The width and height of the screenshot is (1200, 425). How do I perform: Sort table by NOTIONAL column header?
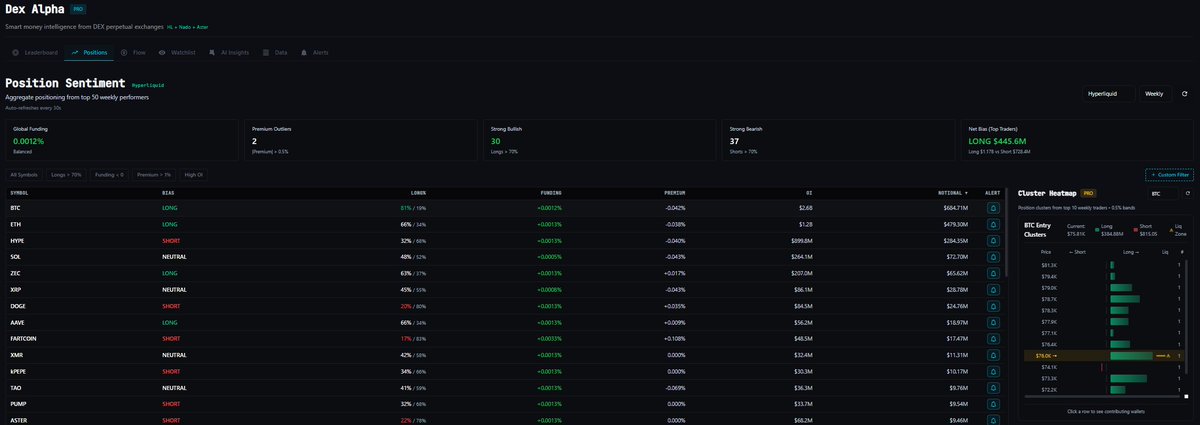pos(952,192)
